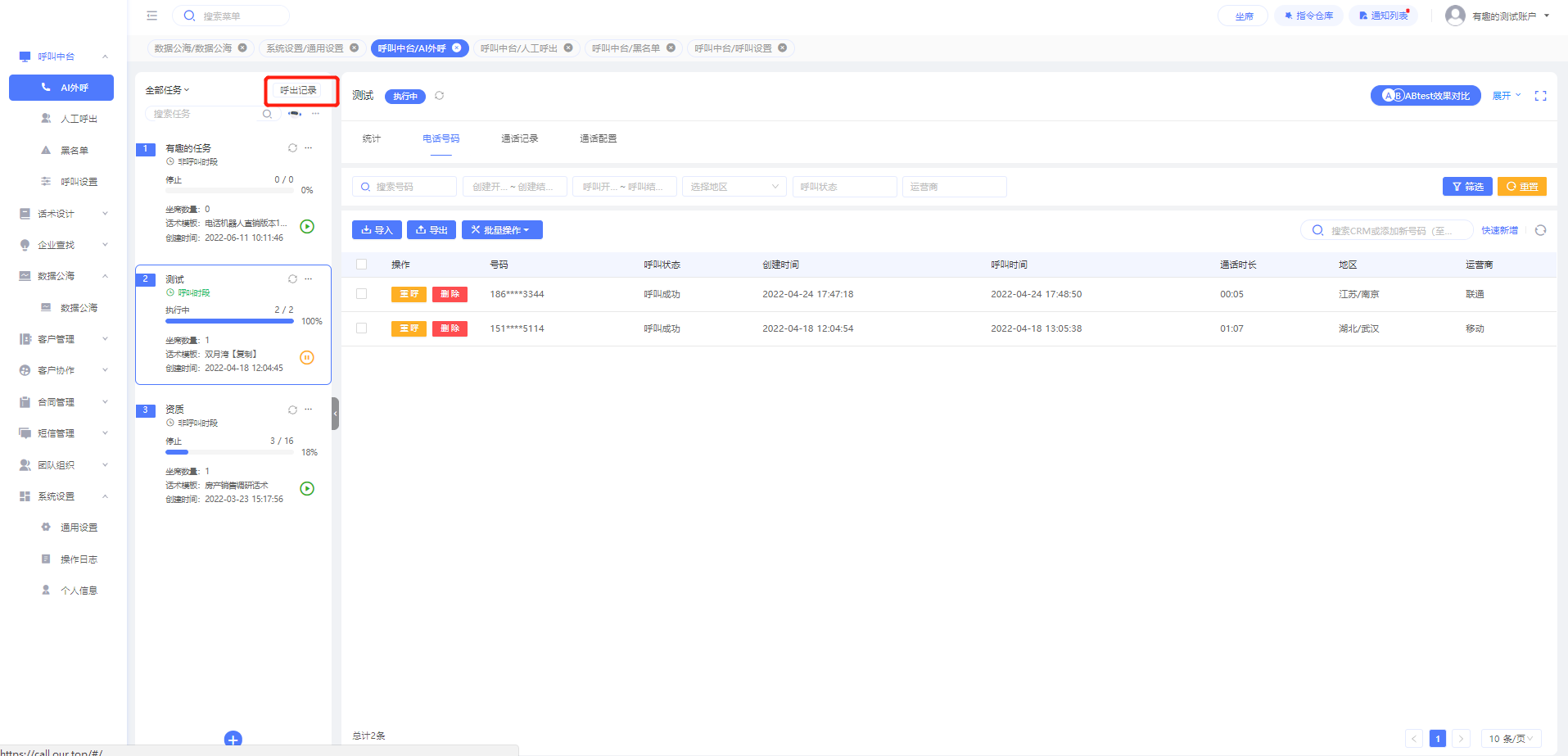
Task: Close the 数据公海/数据公海 tab
Action: 242,48
